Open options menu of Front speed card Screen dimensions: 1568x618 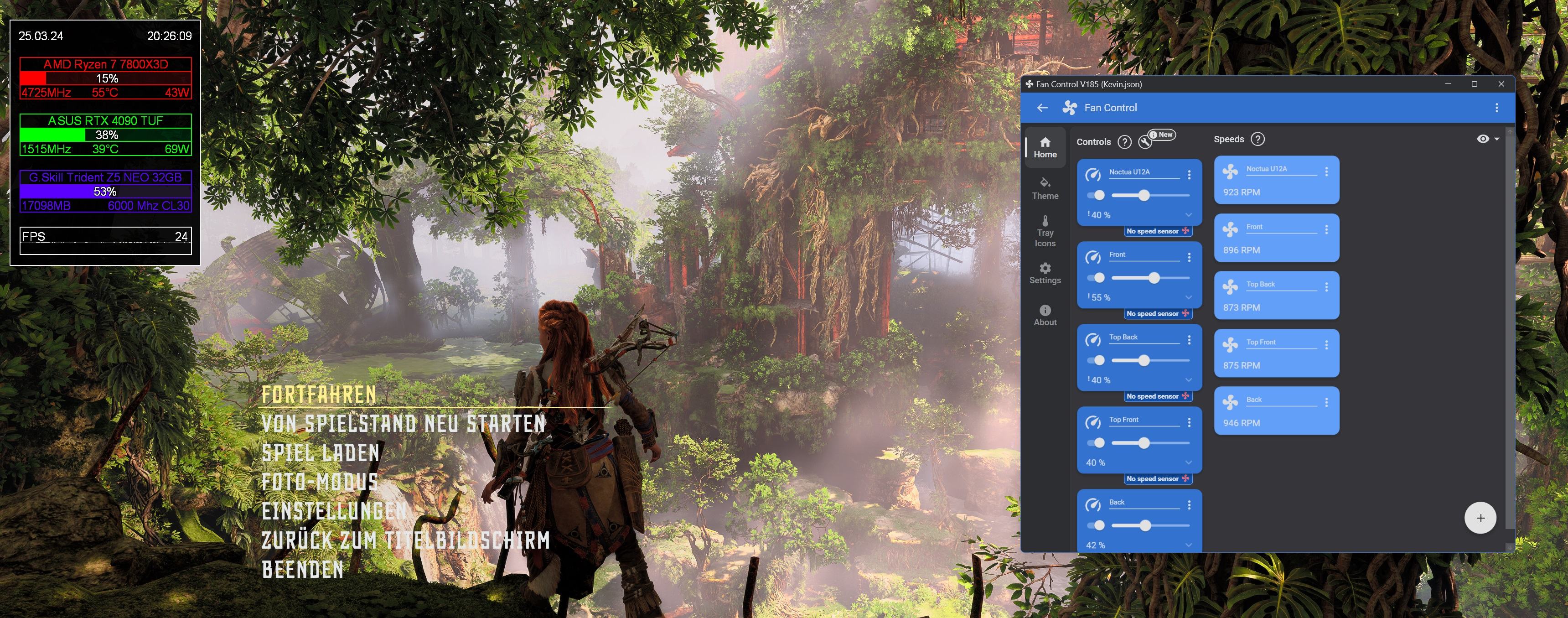pos(1326,229)
